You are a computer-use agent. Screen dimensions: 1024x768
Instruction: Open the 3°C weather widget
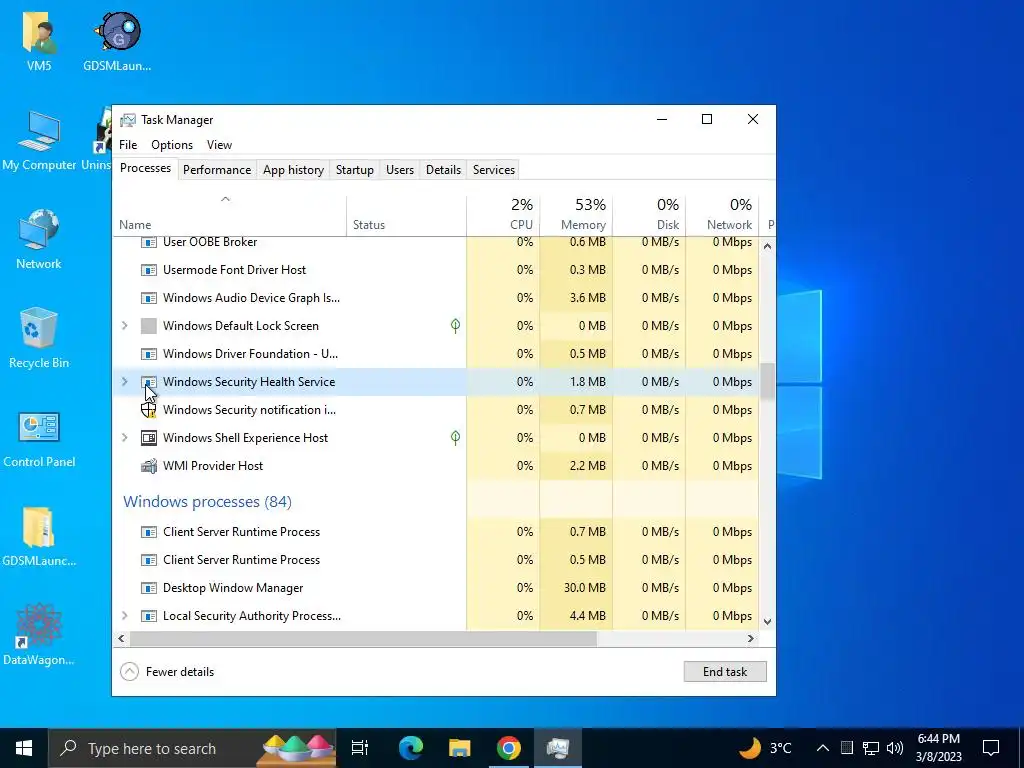765,748
